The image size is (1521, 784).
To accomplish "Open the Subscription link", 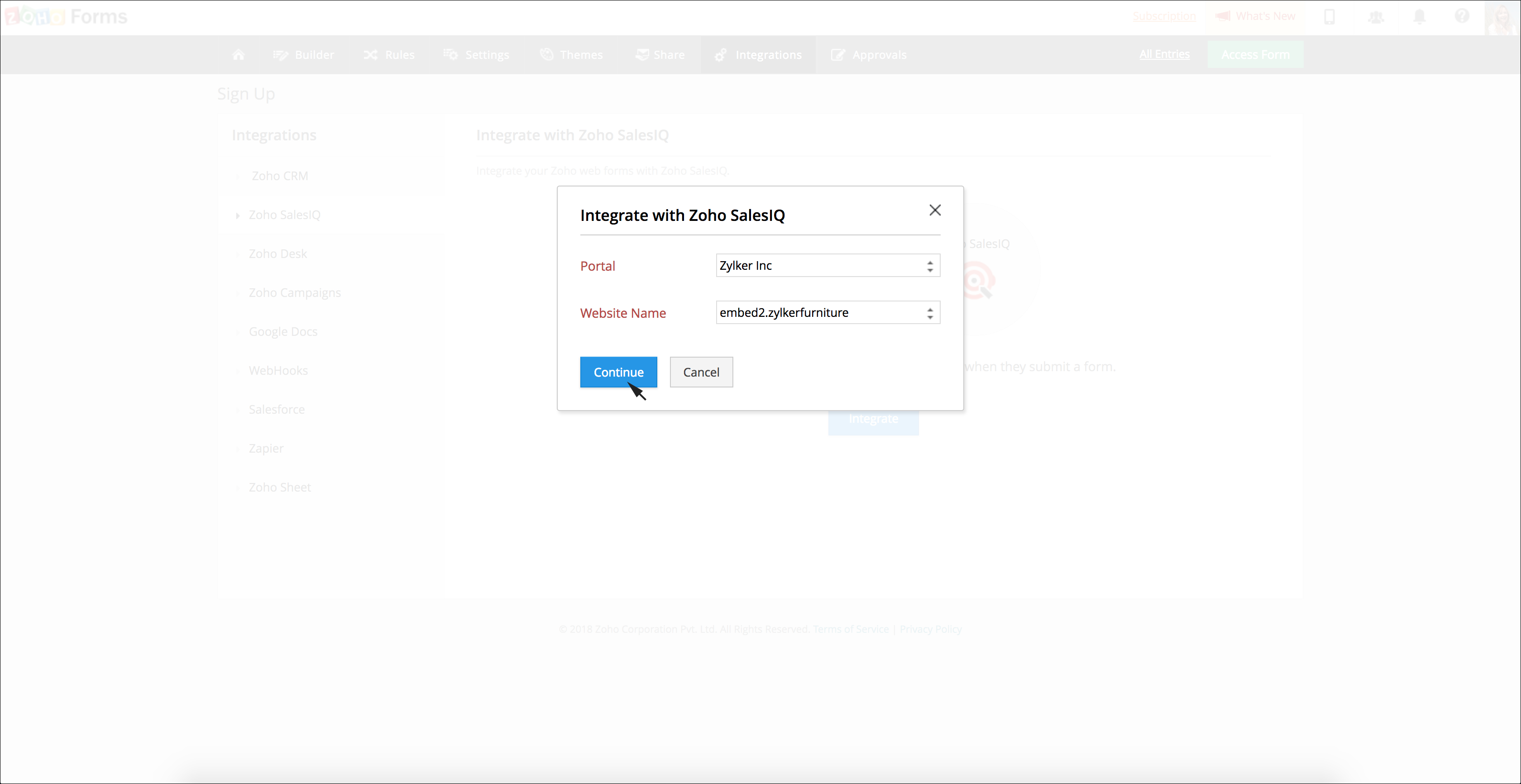I will point(1164,16).
